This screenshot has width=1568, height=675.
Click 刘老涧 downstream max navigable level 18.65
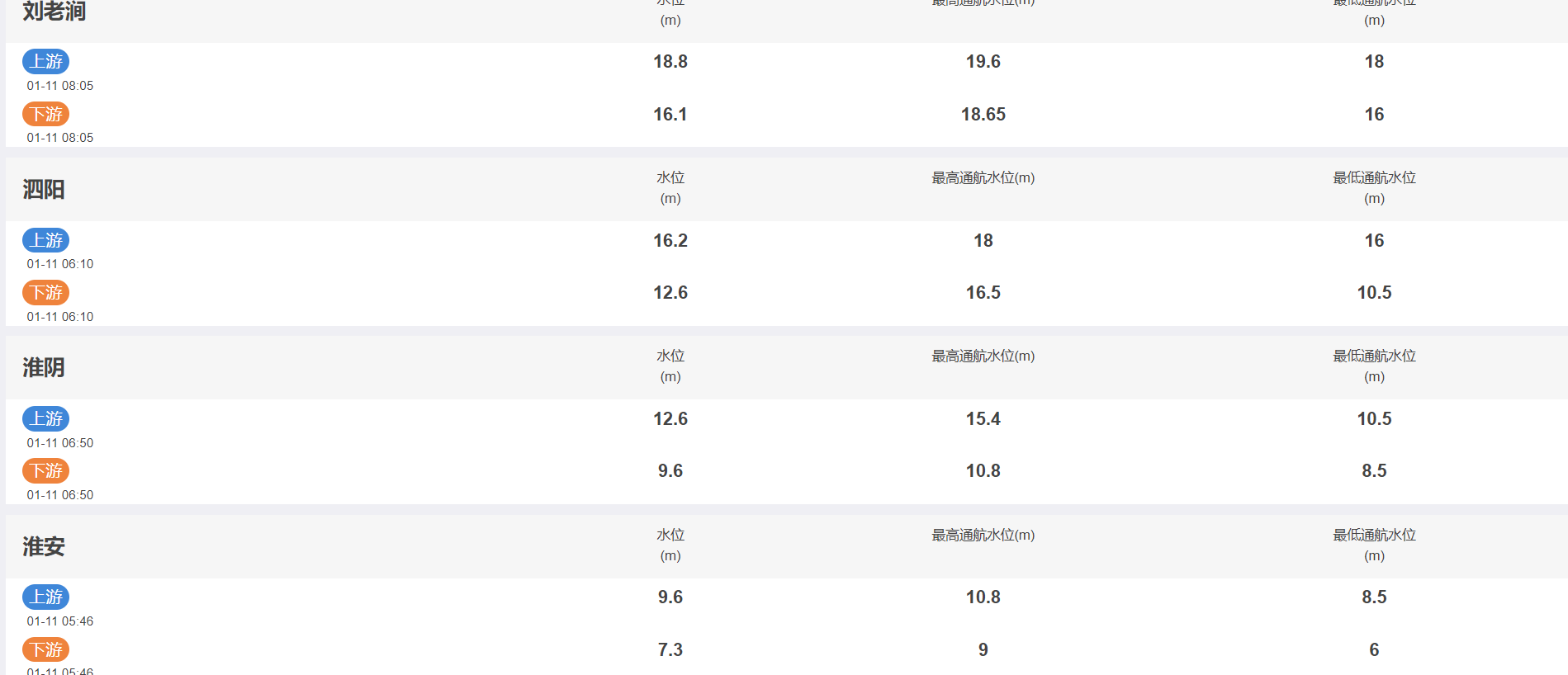tap(983, 115)
